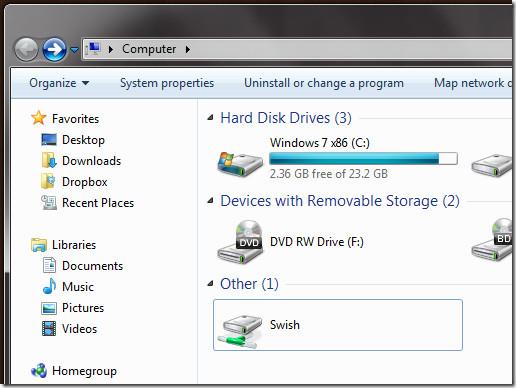Open Music library
516x388 pixels.
[78, 287]
